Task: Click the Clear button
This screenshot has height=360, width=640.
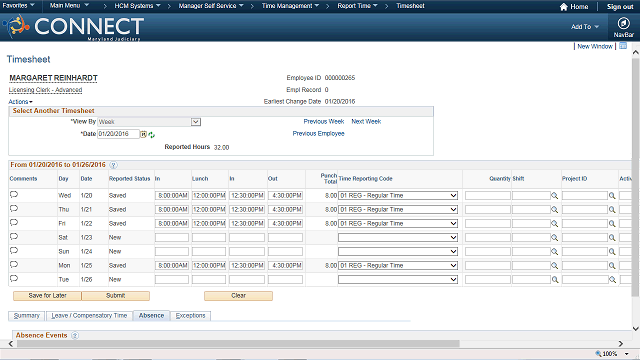Action: click(238, 296)
